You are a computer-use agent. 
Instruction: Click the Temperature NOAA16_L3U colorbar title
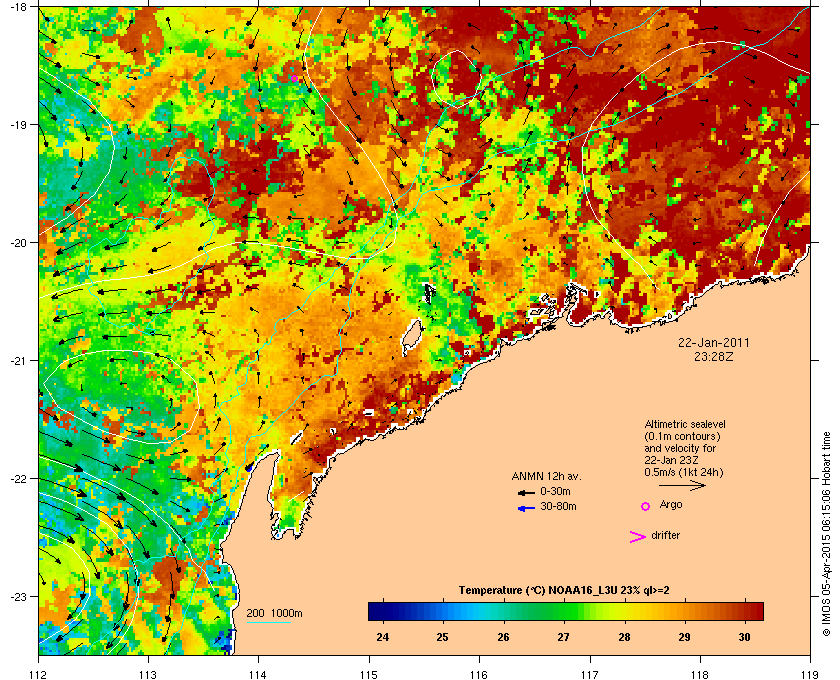pyautogui.click(x=564, y=590)
